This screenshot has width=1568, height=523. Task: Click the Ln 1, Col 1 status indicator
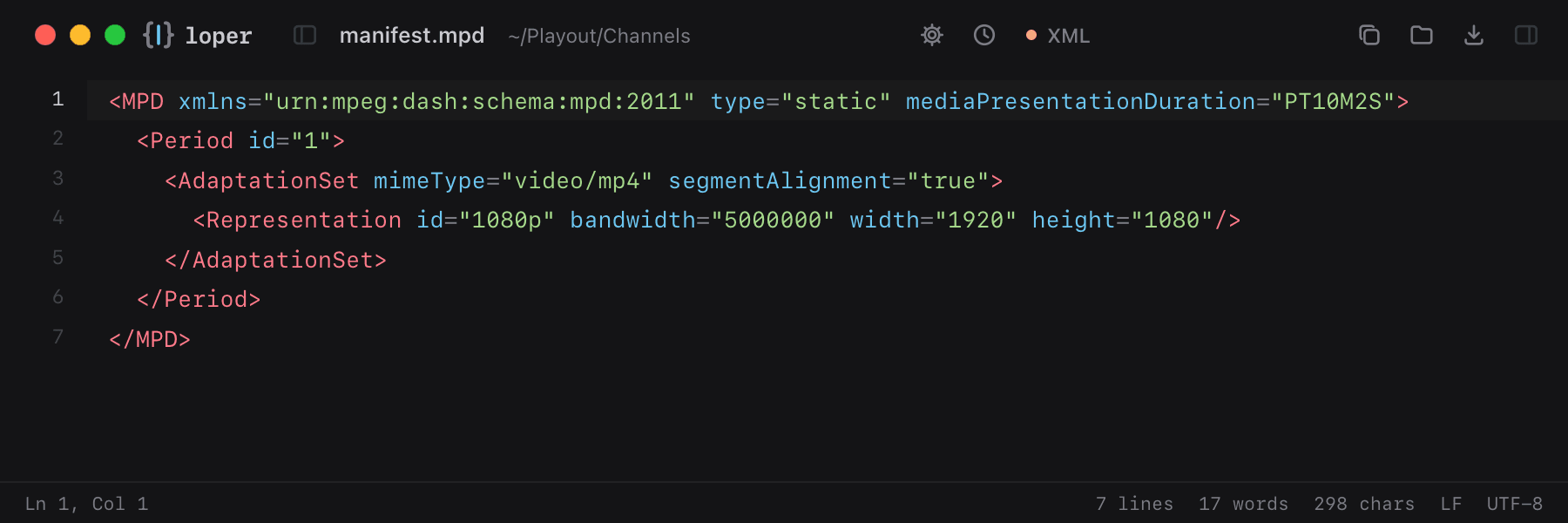pos(87,504)
